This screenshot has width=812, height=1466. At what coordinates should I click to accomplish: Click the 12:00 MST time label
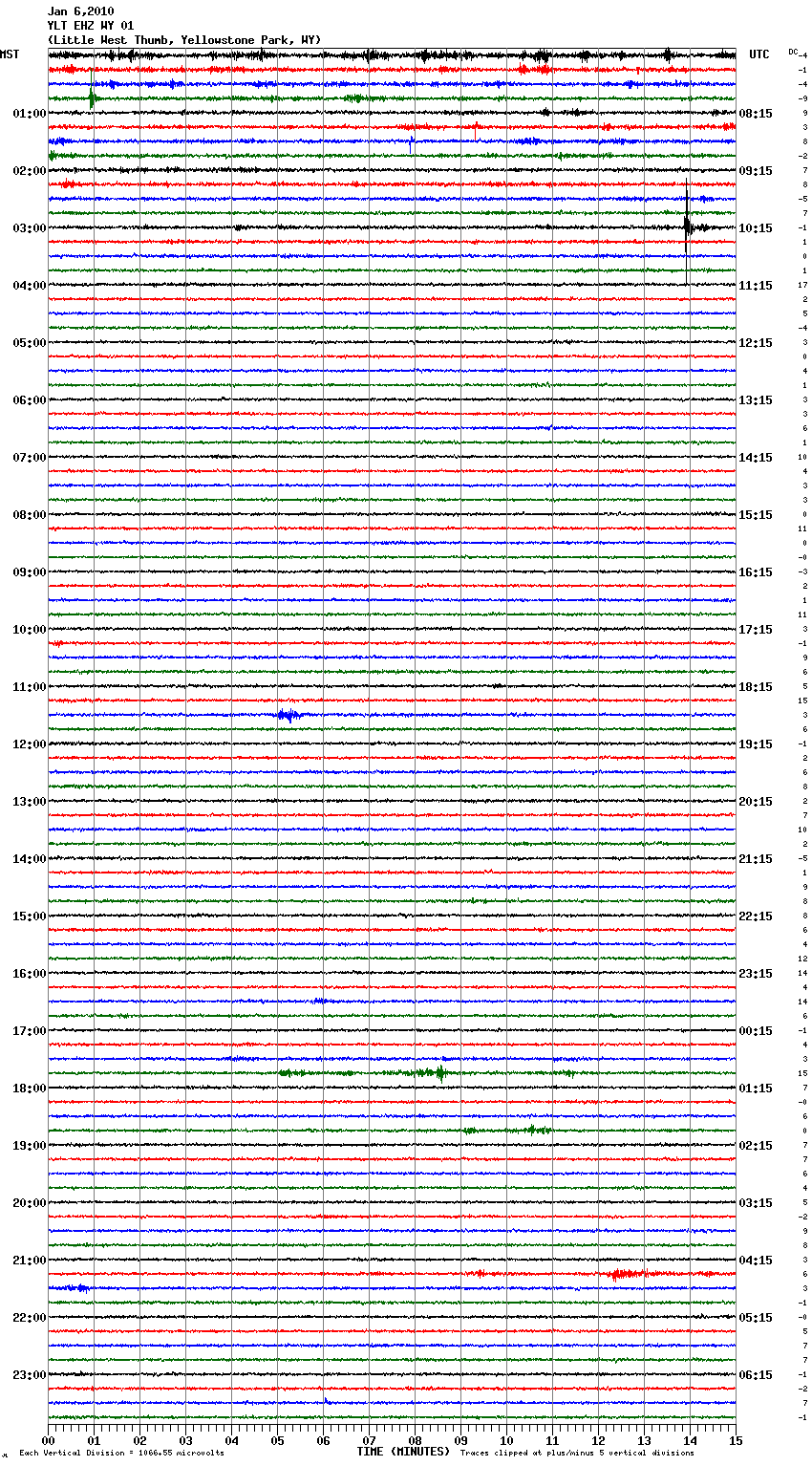[x=29, y=744]
